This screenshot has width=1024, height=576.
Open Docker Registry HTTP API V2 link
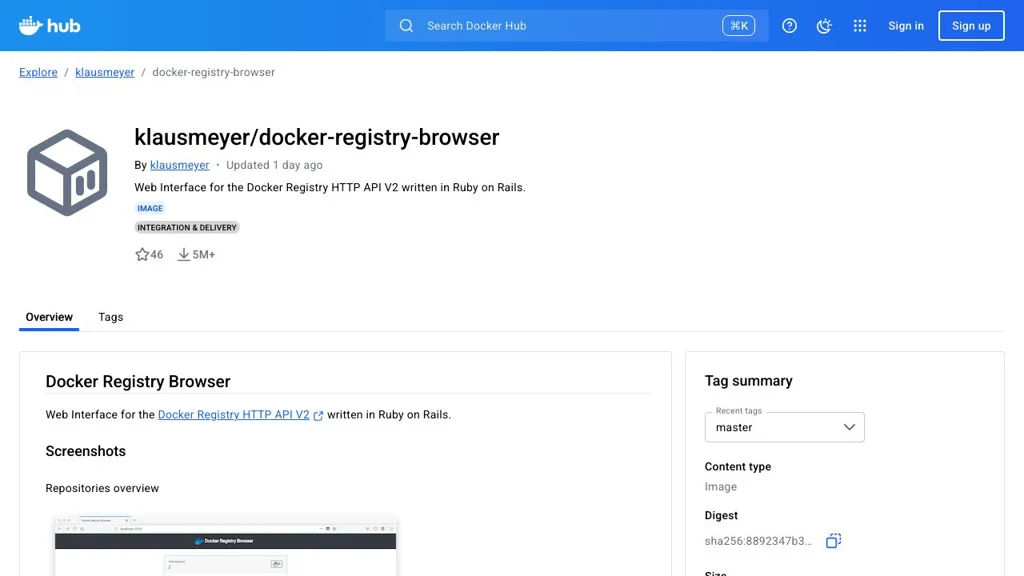(234, 415)
